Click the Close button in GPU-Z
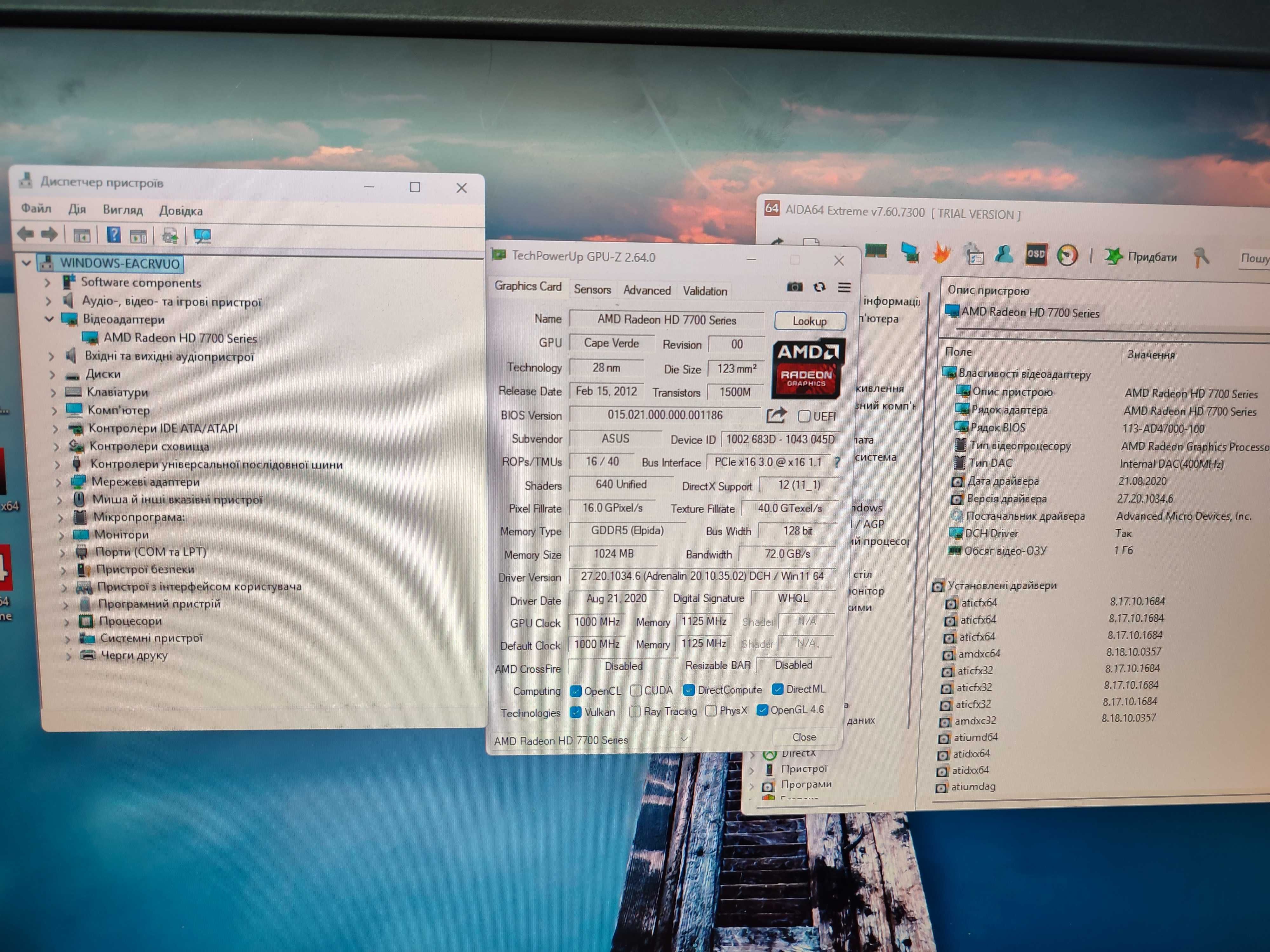The image size is (1270, 952). tap(804, 737)
